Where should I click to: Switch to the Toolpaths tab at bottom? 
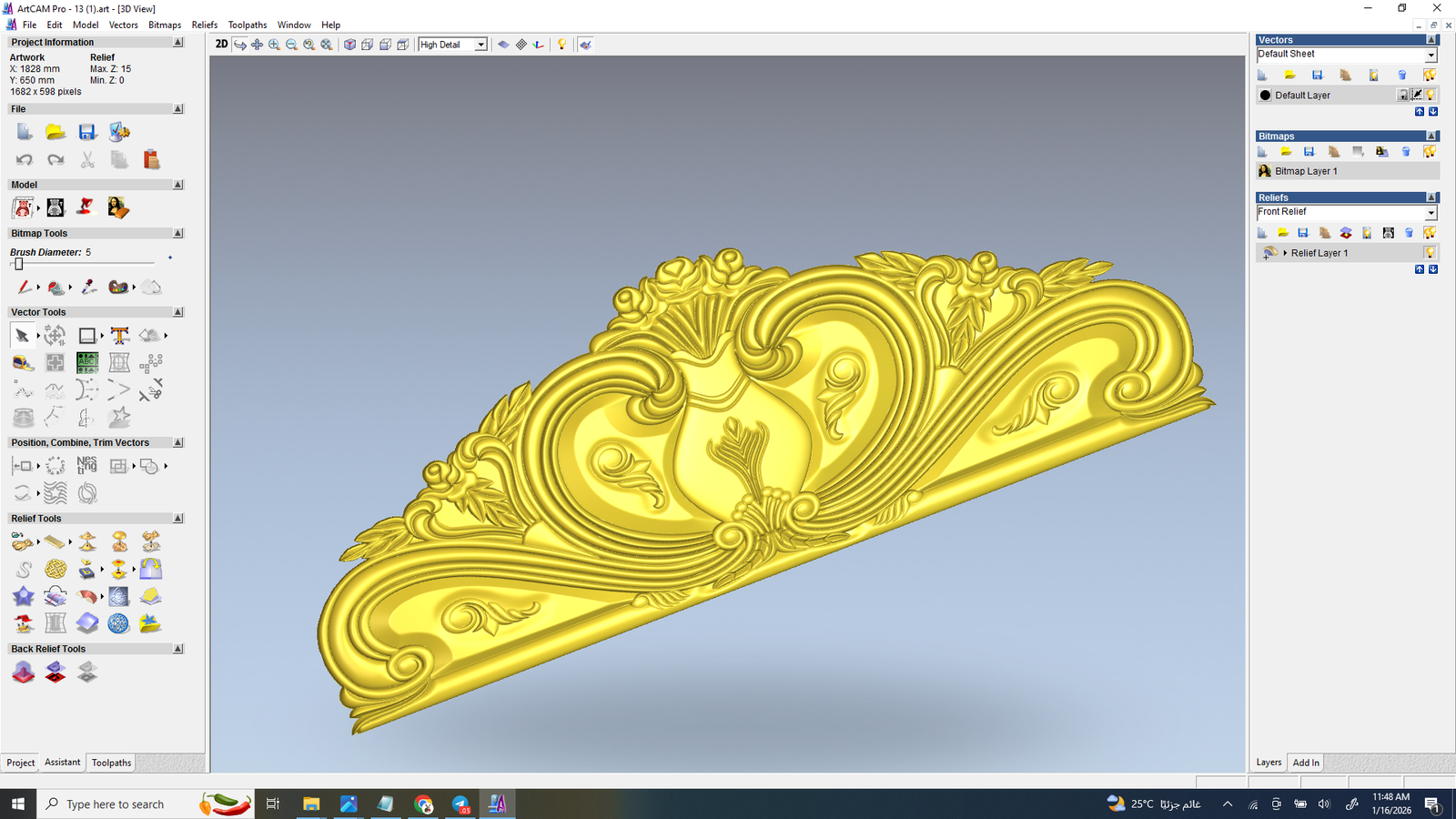[111, 763]
